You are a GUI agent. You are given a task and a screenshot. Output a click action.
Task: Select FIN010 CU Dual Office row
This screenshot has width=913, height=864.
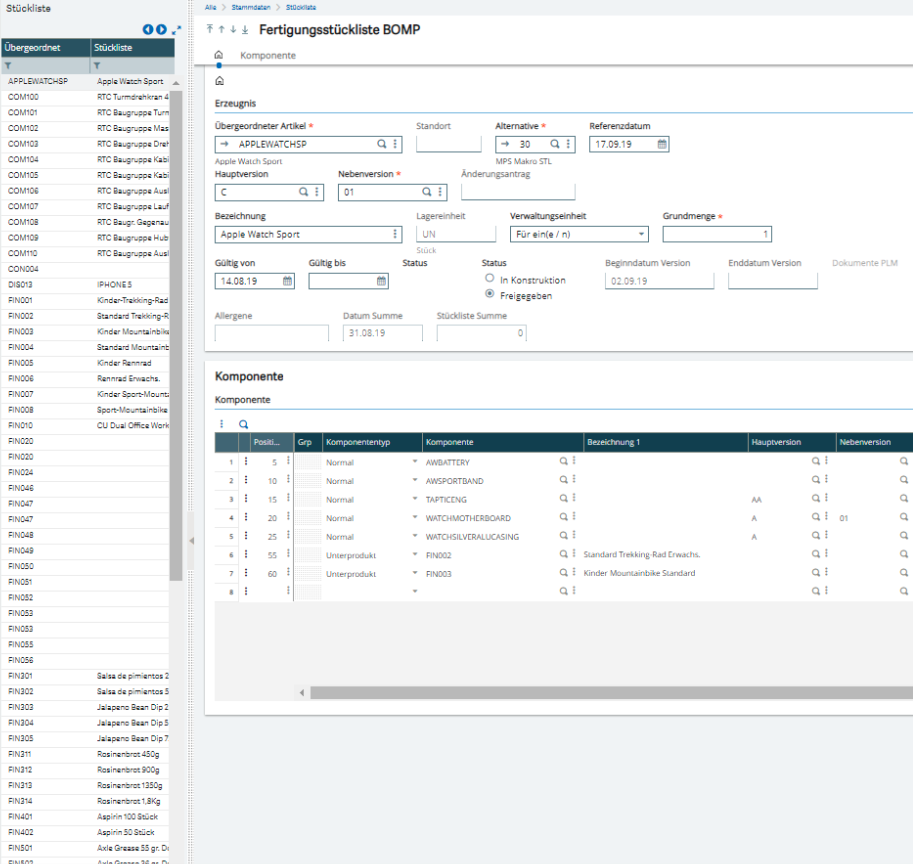(87, 426)
